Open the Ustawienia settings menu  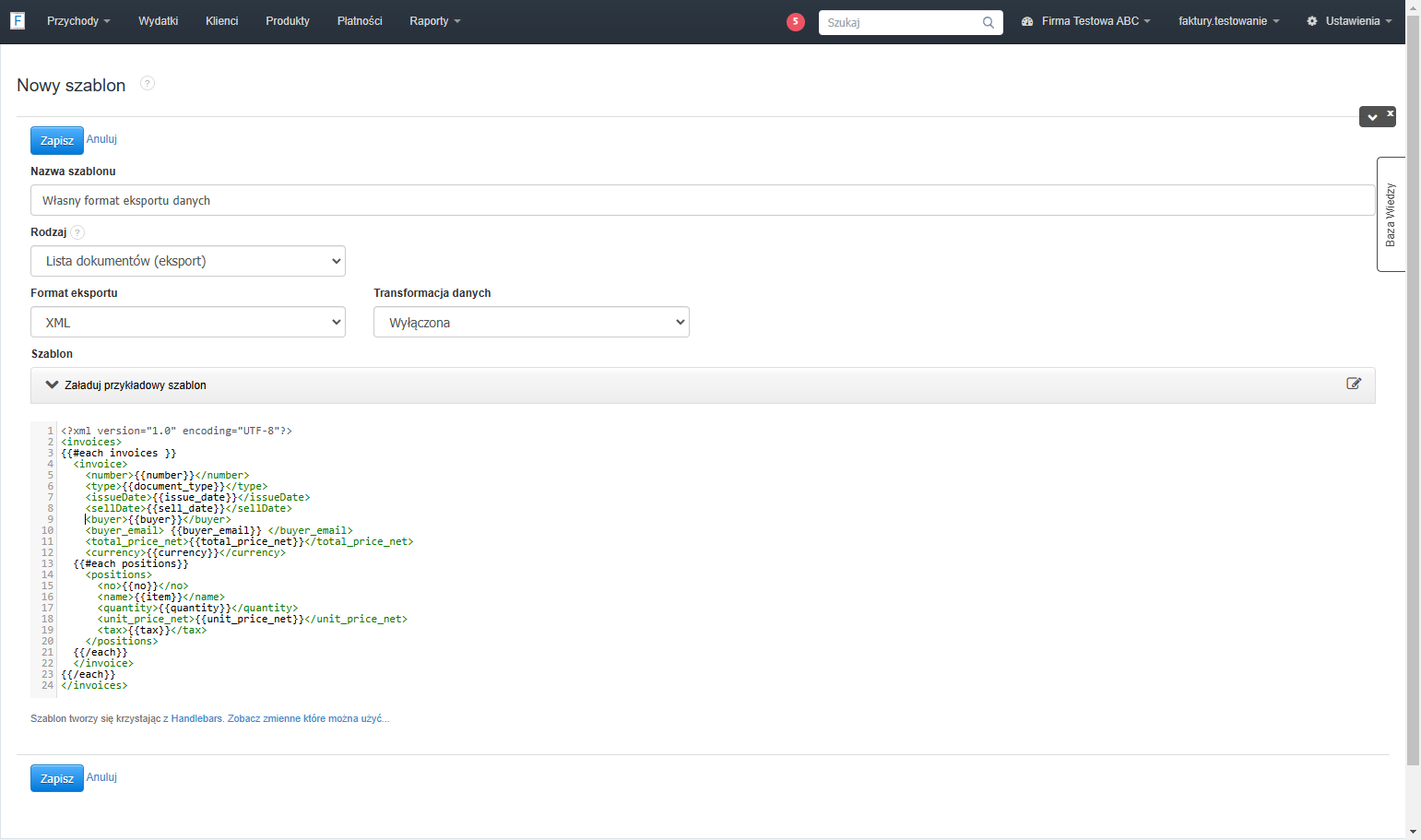pyautogui.click(x=1349, y=21)
